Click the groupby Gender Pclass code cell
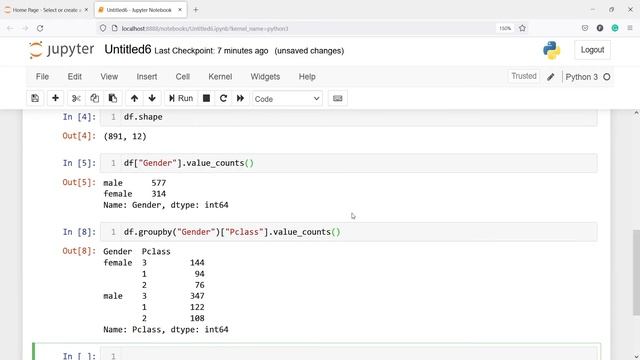The image size is (640, 360). coord(349,232)
